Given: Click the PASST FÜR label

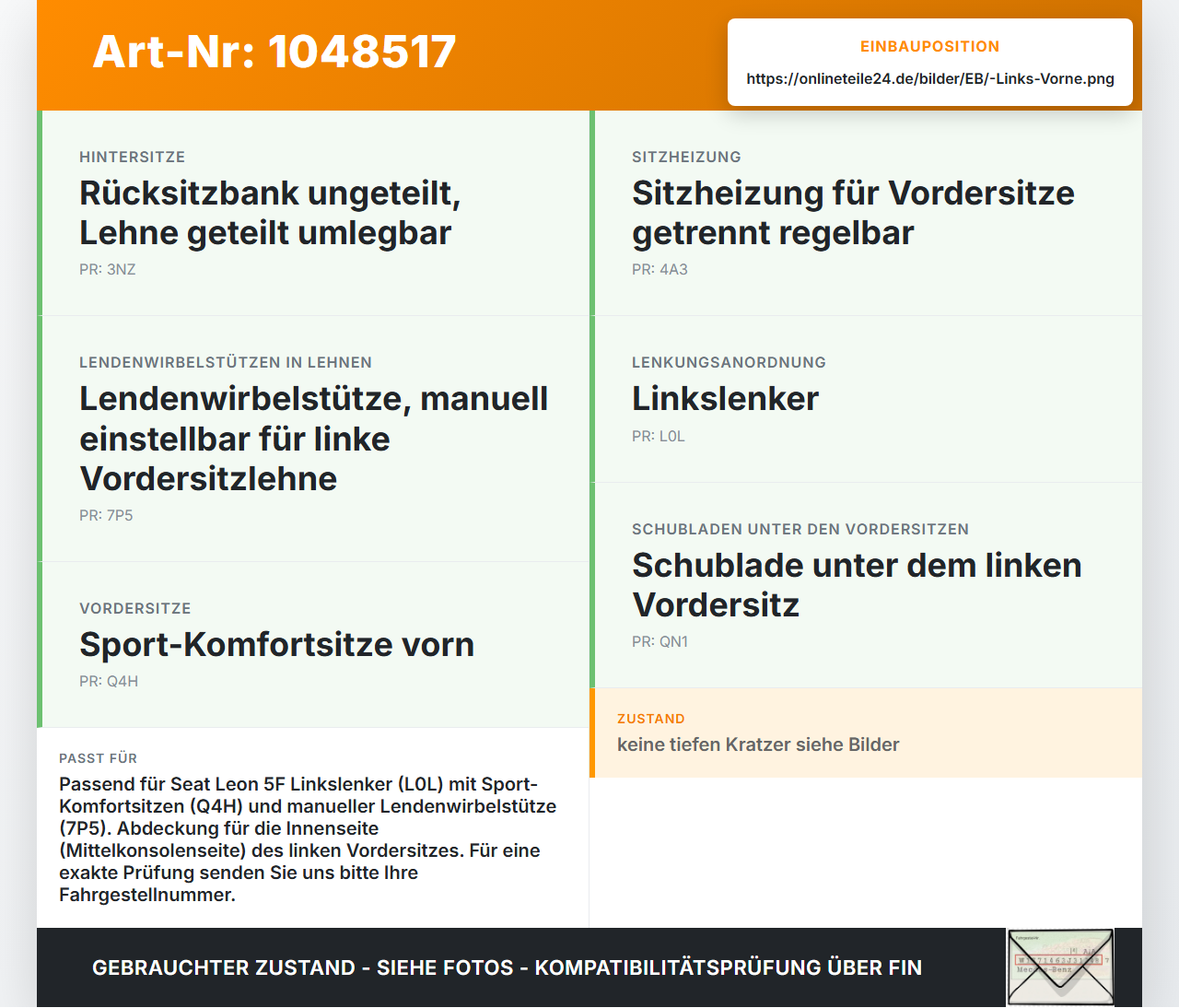Looking at the screenshot, I should (98, 758).
